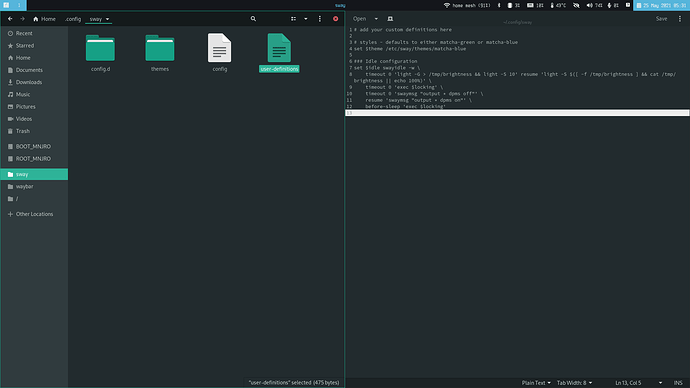Screen dimensions: 690x388
Task: Open Other Locations in the sidebar
Action: click(34, 214)
